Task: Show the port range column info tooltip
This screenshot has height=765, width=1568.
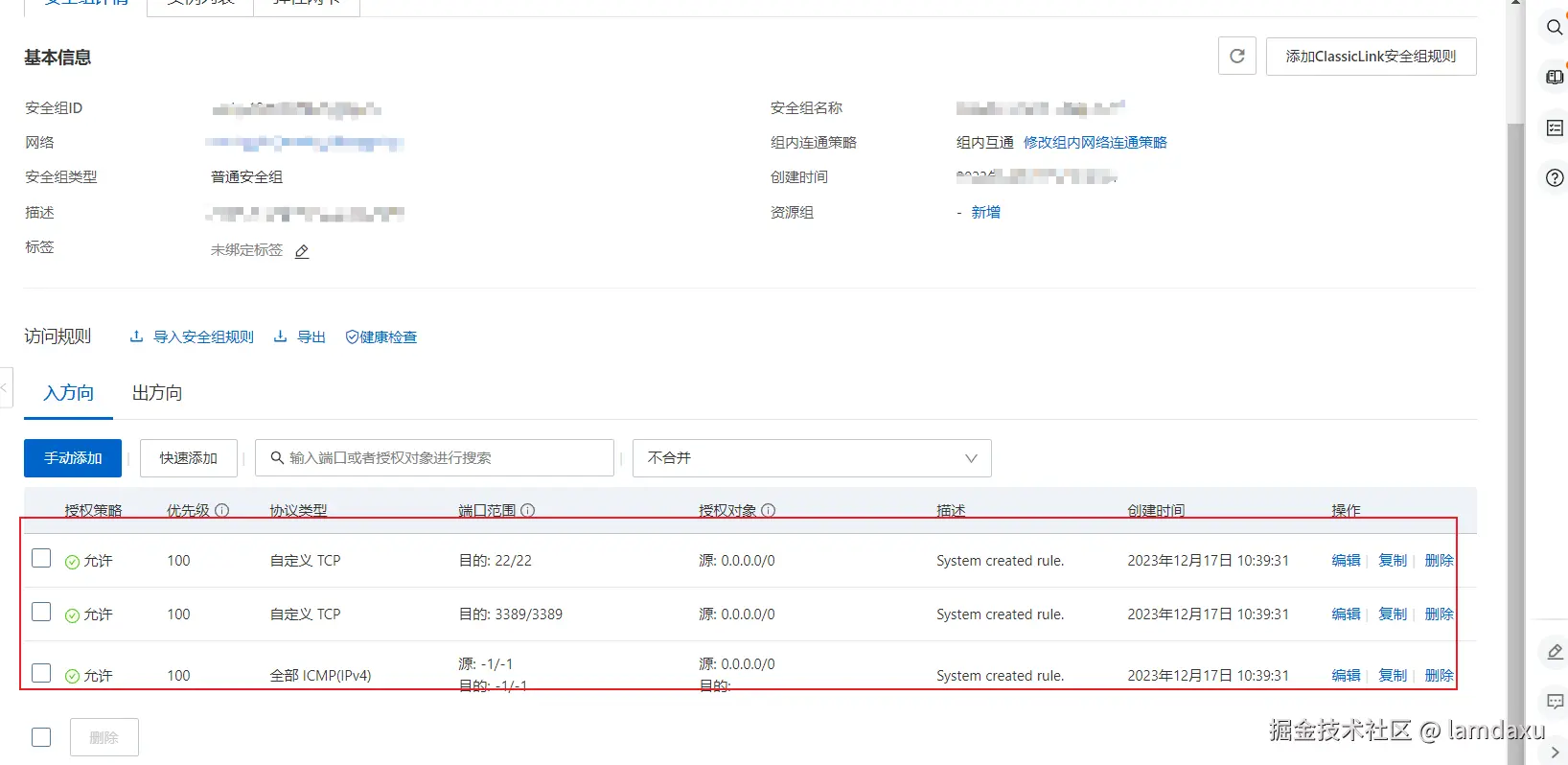Action: pos(528,510)
